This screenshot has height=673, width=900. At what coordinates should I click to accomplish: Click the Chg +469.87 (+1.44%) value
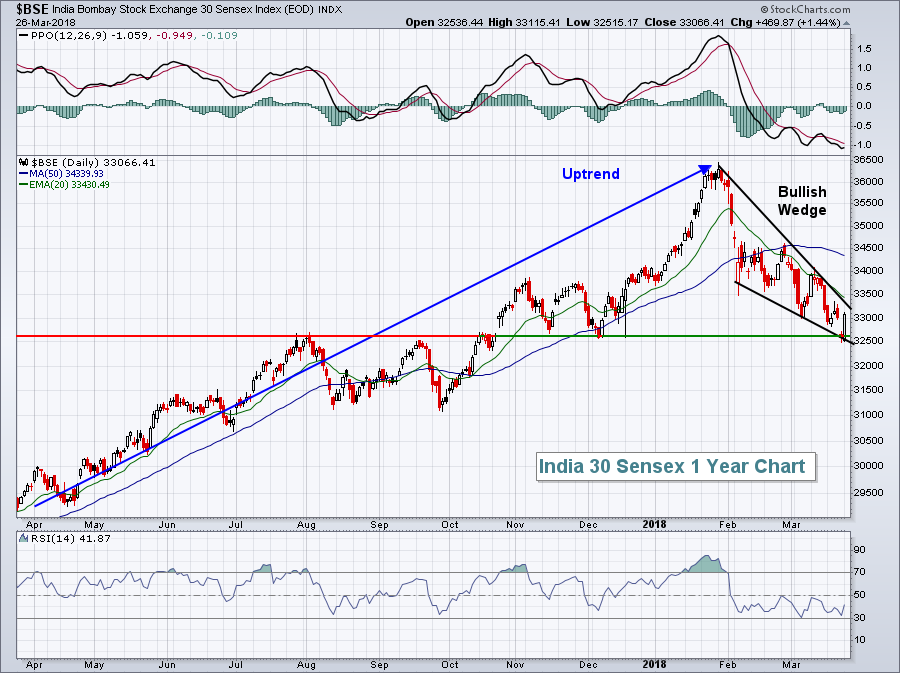pyautogui.click(x=785, y=22)
